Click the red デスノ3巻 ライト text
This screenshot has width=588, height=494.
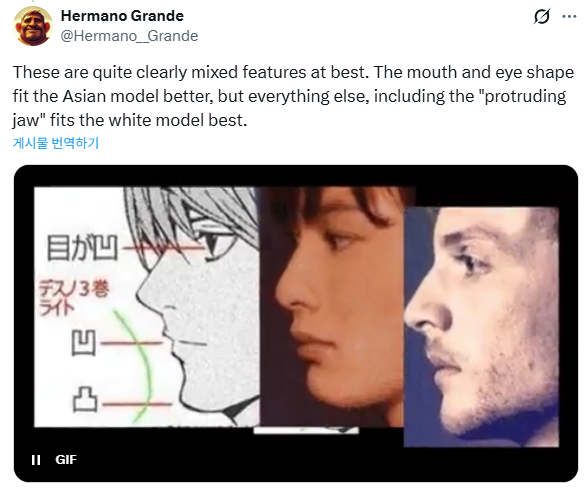[x=74, y=298]
